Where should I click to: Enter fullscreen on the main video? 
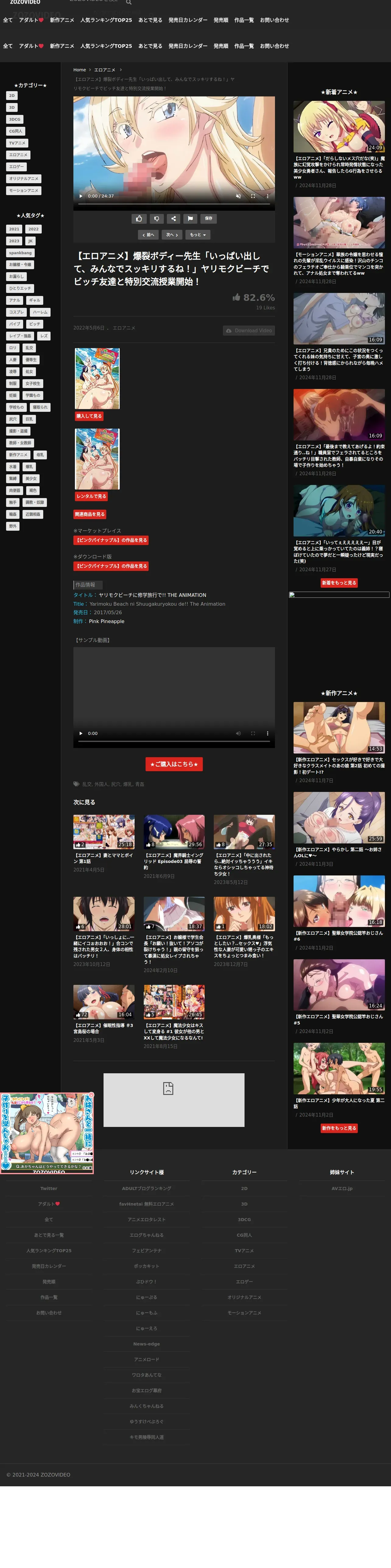[253, 196]
